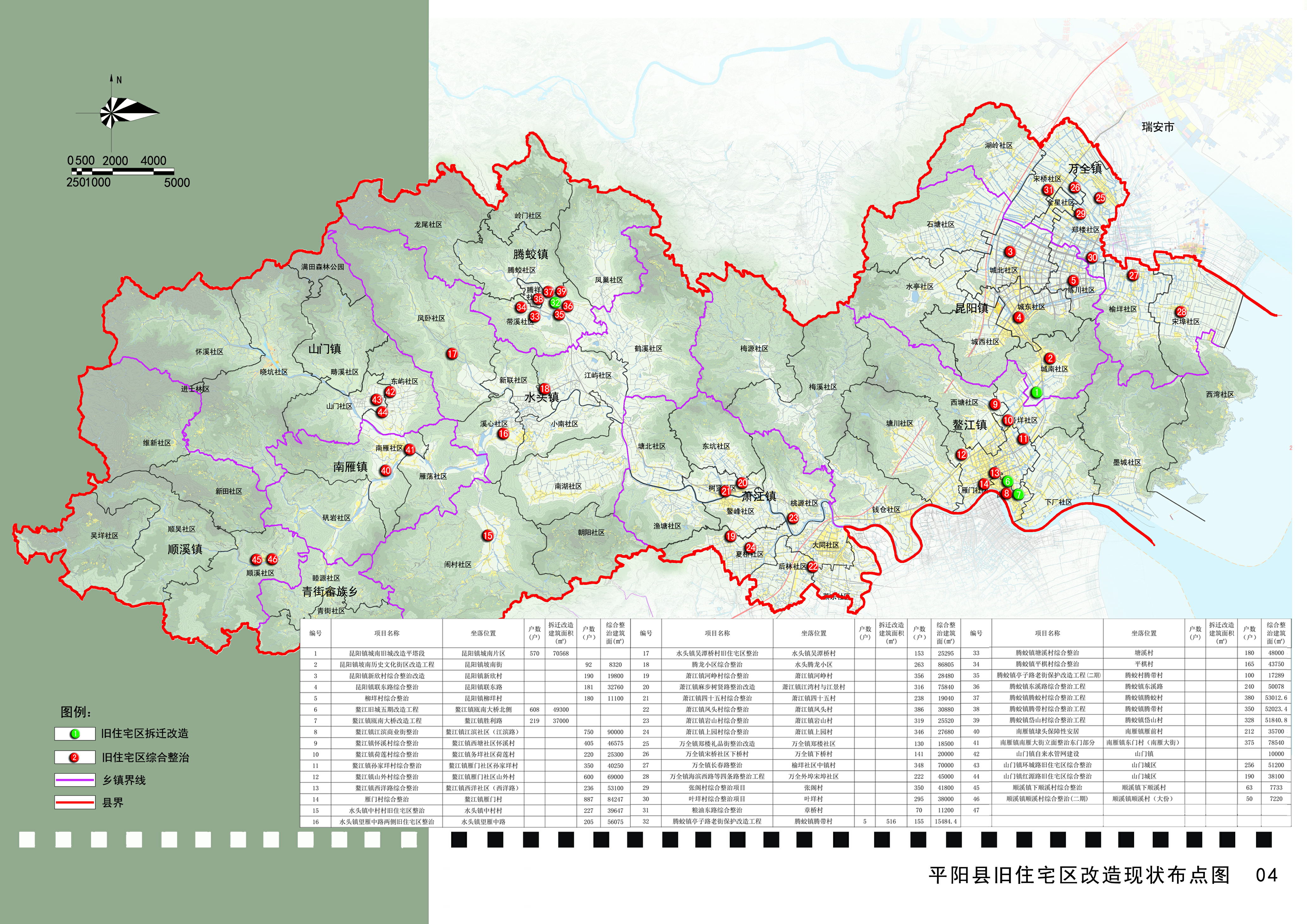This screenshot has width=1307, height=924.
Task: Click red marker 42 near 东屿社区
Action: coord(390,392)
